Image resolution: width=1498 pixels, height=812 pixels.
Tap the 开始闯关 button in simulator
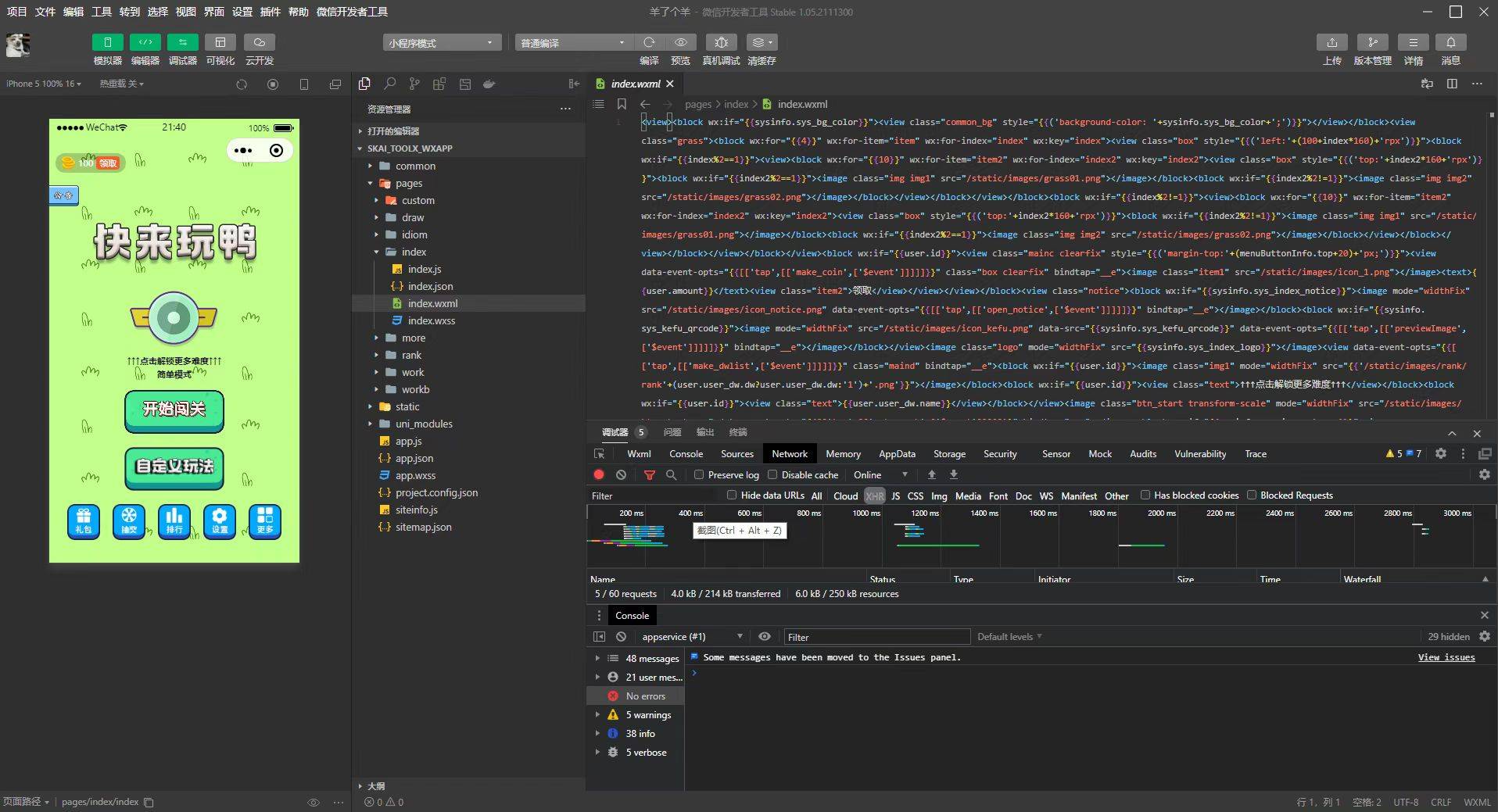click(174, 411)
